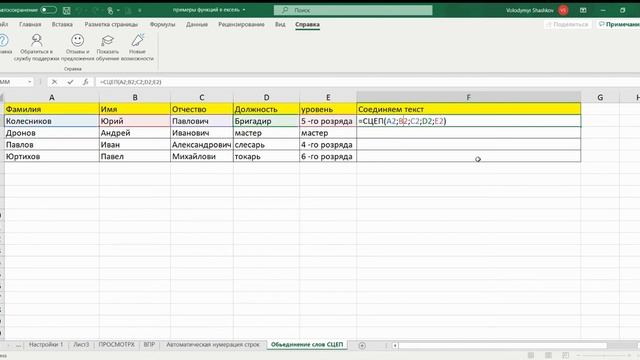
Task: Click the add new sheet plus icon
Action: tap(362, 346)
